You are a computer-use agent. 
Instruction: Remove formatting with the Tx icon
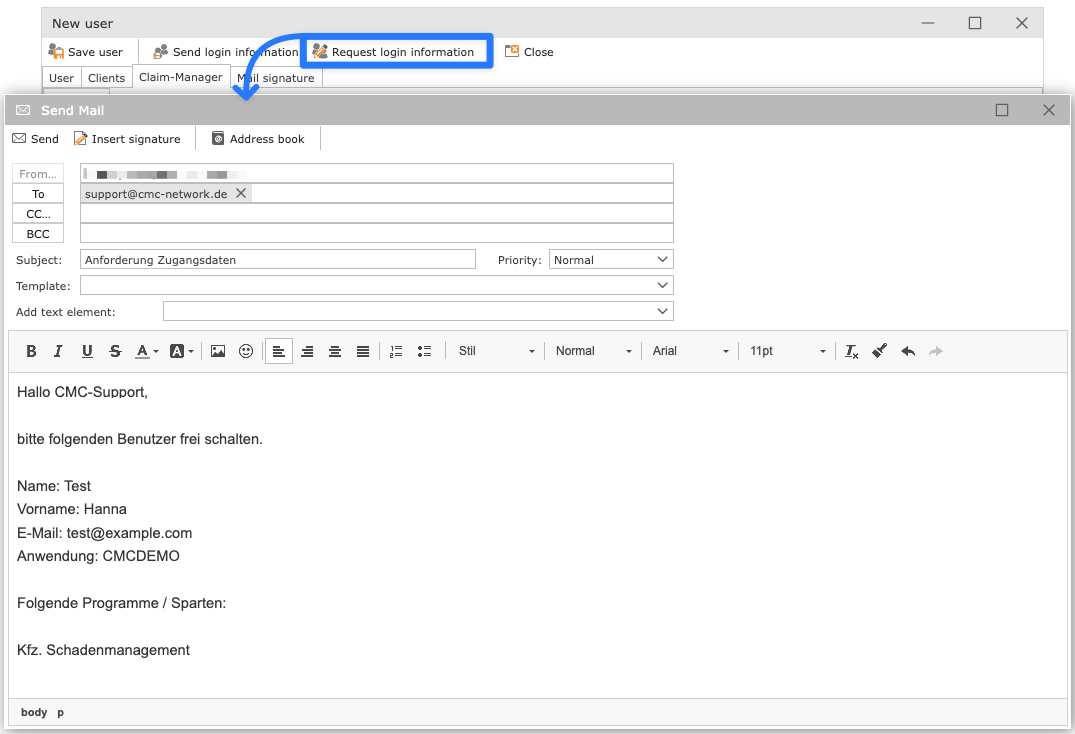coord(851,351)
